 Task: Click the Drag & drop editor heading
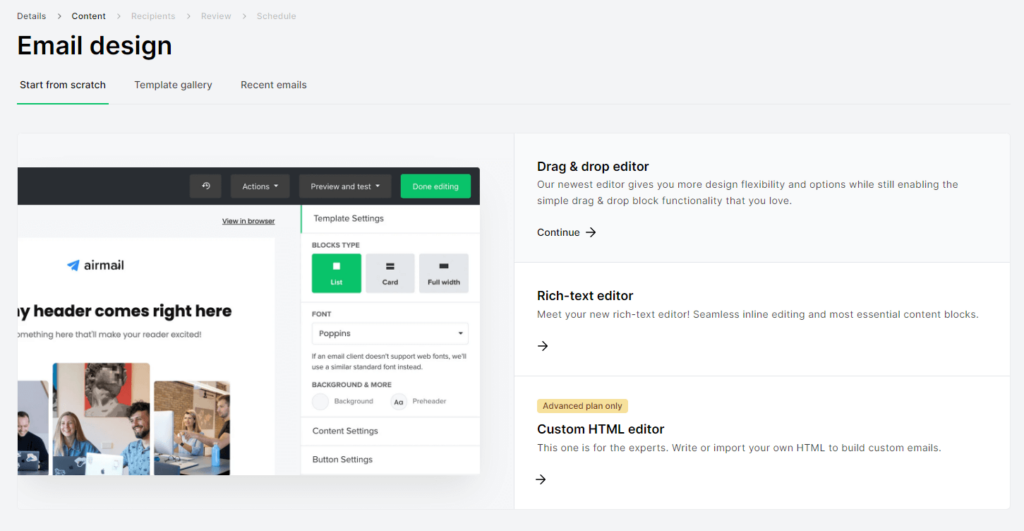(x=593, y=167)
